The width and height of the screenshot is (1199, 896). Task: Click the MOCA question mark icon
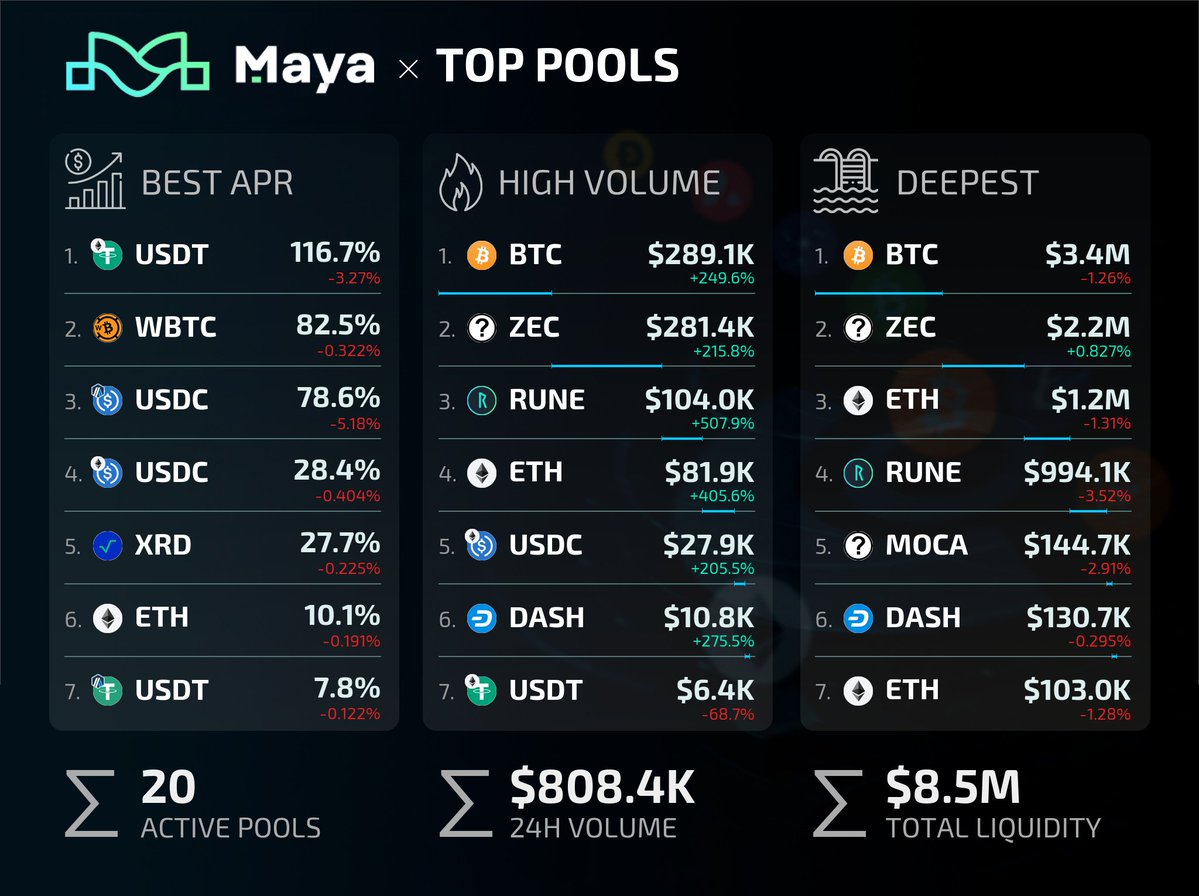858,545
